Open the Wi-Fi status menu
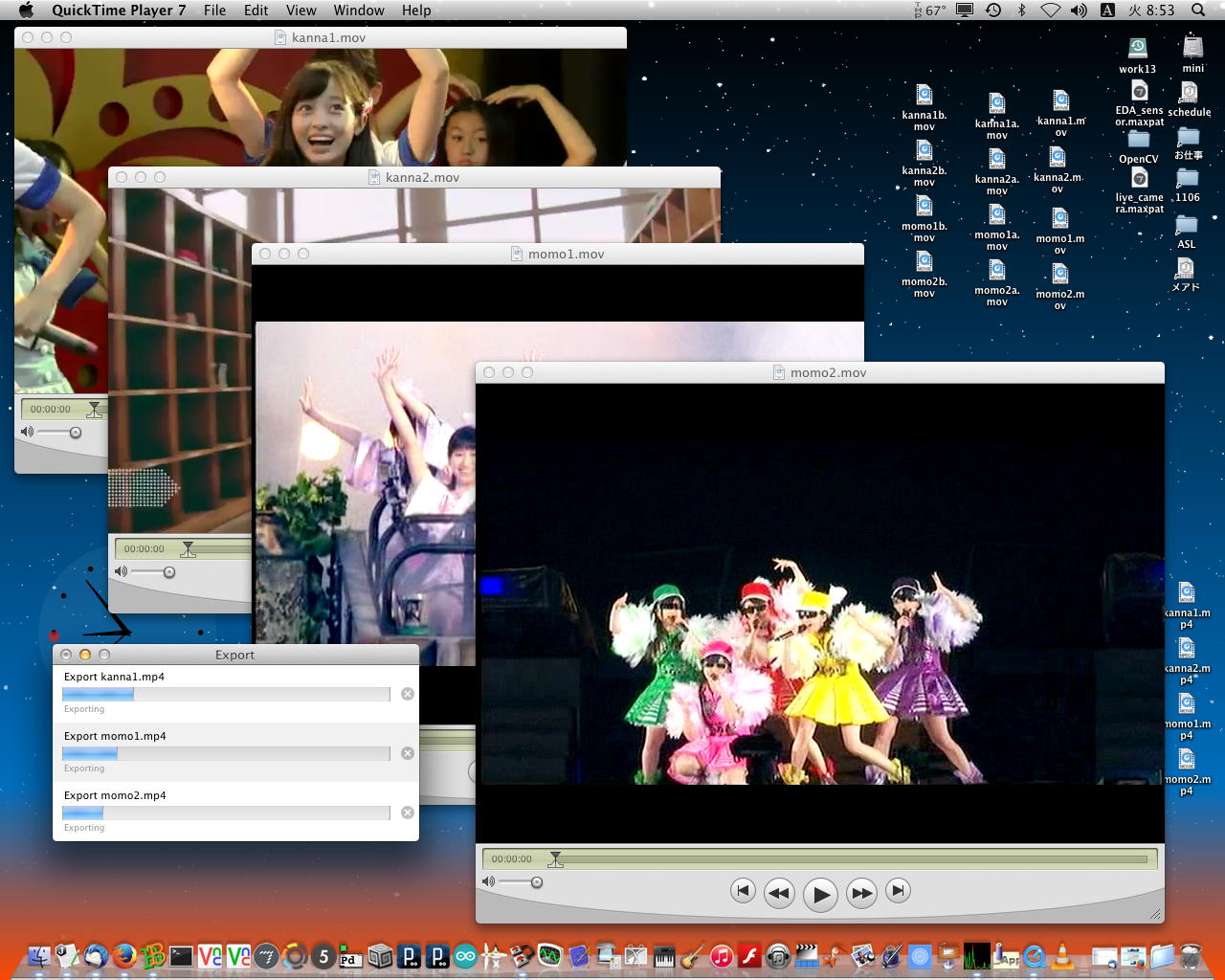This screenshot has height=980, width=1225. (1050, 11)
